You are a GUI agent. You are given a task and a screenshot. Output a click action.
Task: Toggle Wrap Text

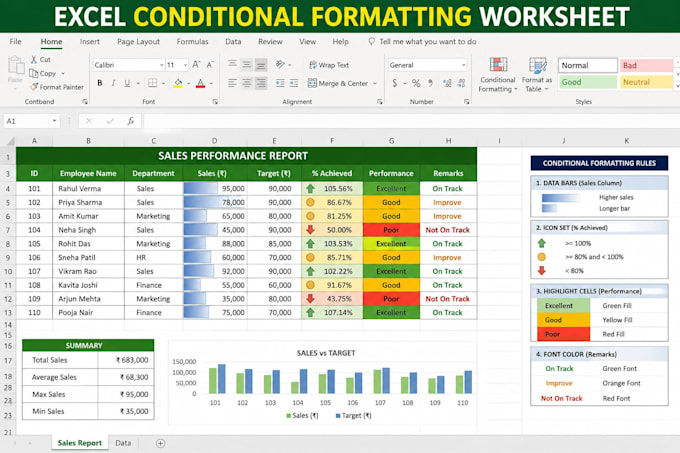(x=329, y=65)
